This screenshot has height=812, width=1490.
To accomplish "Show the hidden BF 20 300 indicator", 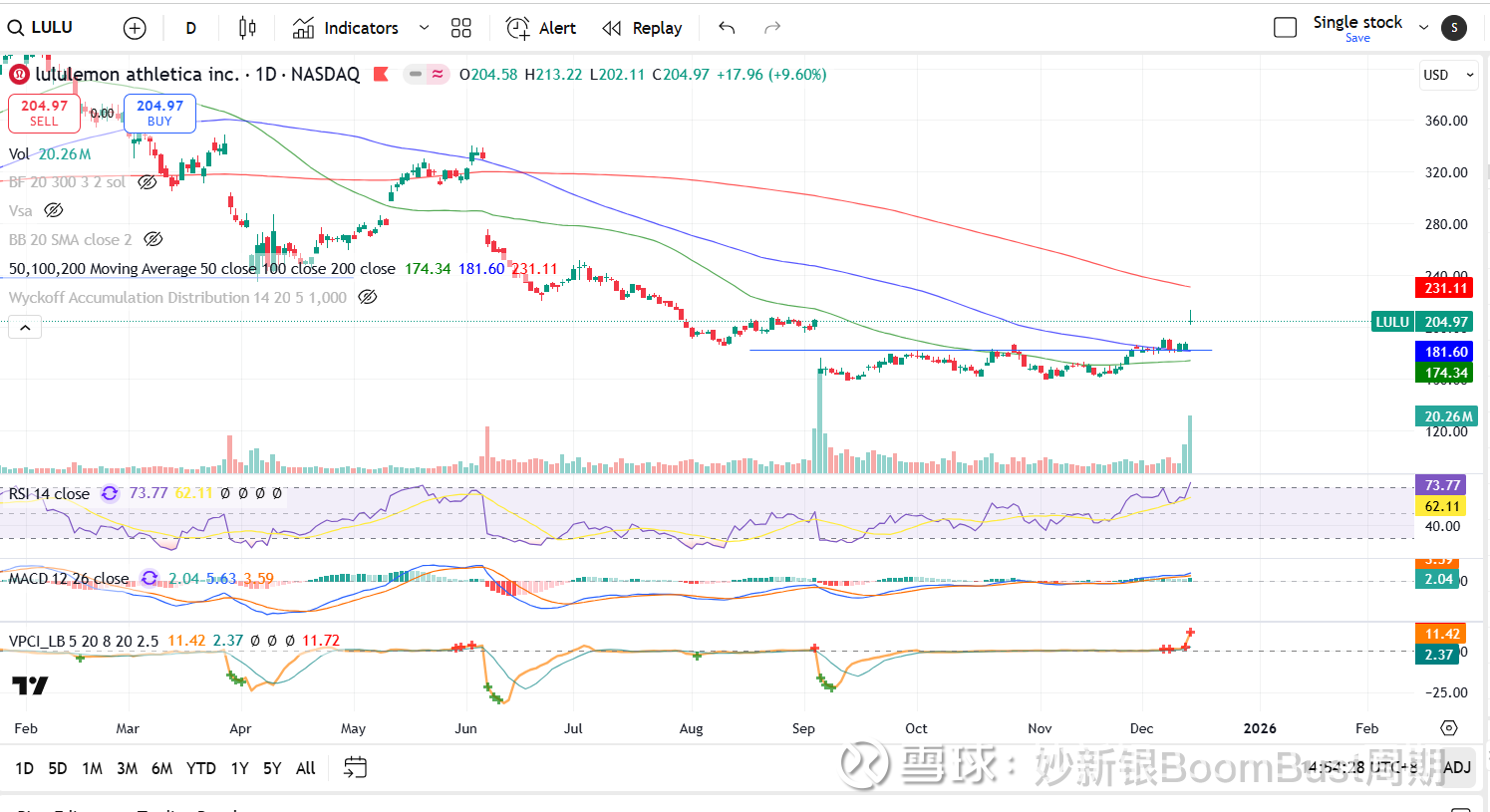I will 148,182.
